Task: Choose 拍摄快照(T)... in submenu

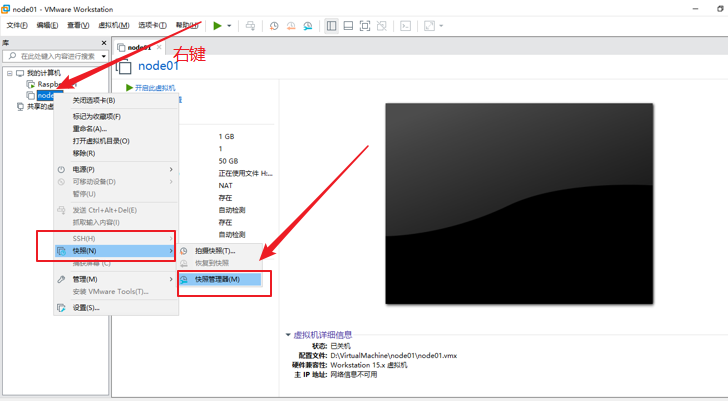Action: [220, 251]
